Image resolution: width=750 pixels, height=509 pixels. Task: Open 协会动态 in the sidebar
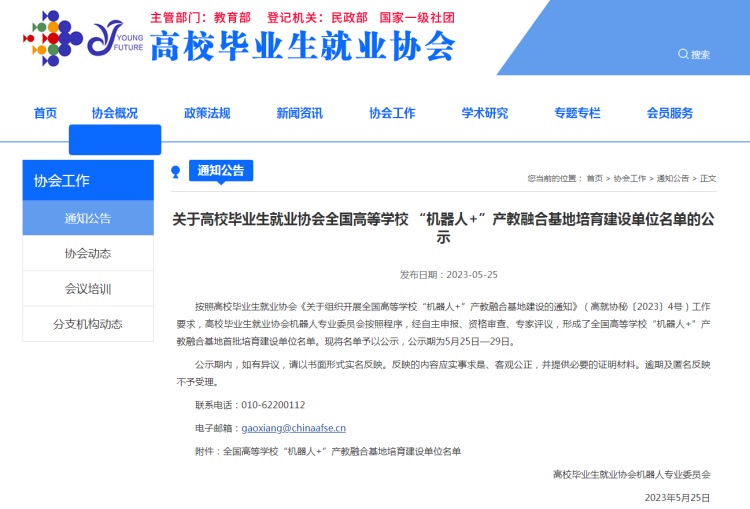point(88,253)
